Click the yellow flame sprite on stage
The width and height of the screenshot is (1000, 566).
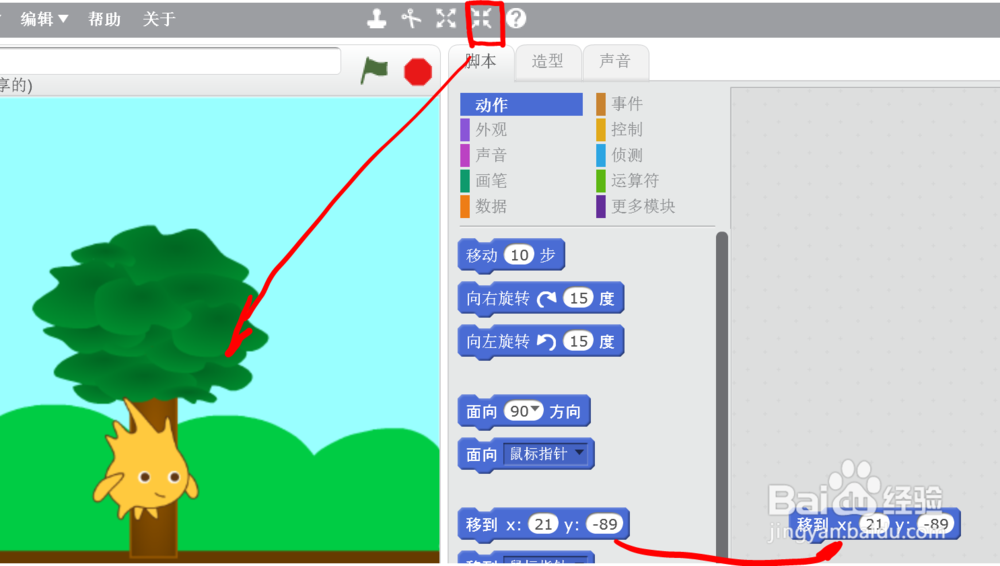point(145,461)
